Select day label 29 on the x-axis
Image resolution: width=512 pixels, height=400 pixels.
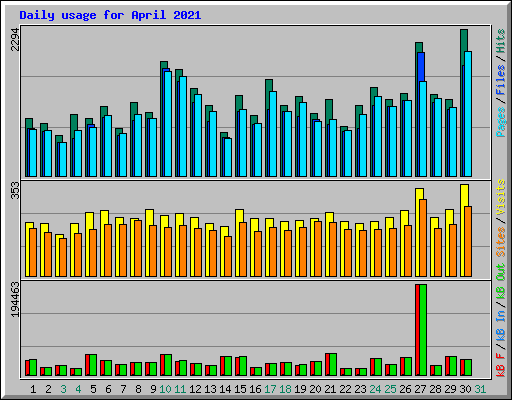click(450, 389)
